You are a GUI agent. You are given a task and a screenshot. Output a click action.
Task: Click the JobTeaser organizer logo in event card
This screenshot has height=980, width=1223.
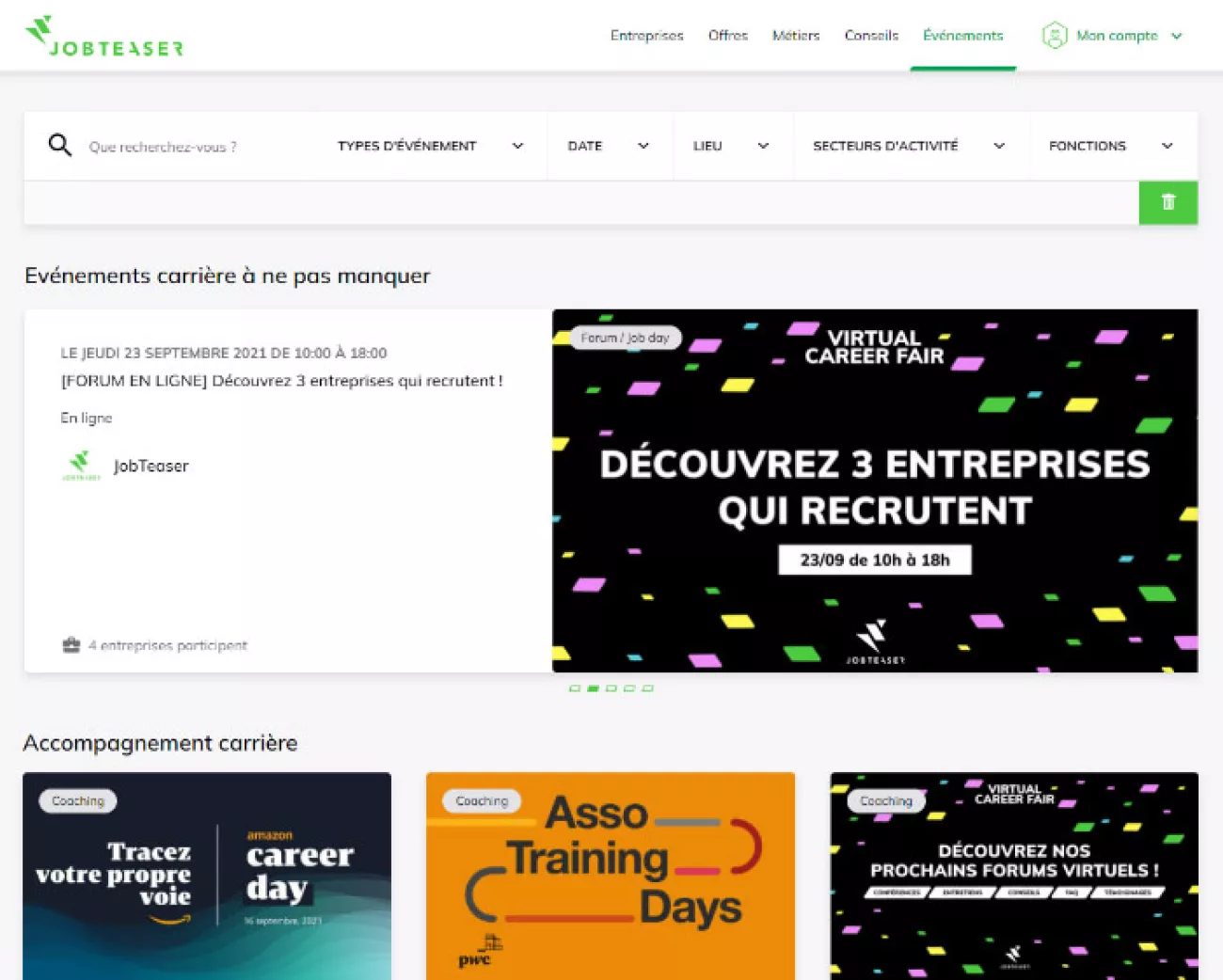(x=81, y=466)
